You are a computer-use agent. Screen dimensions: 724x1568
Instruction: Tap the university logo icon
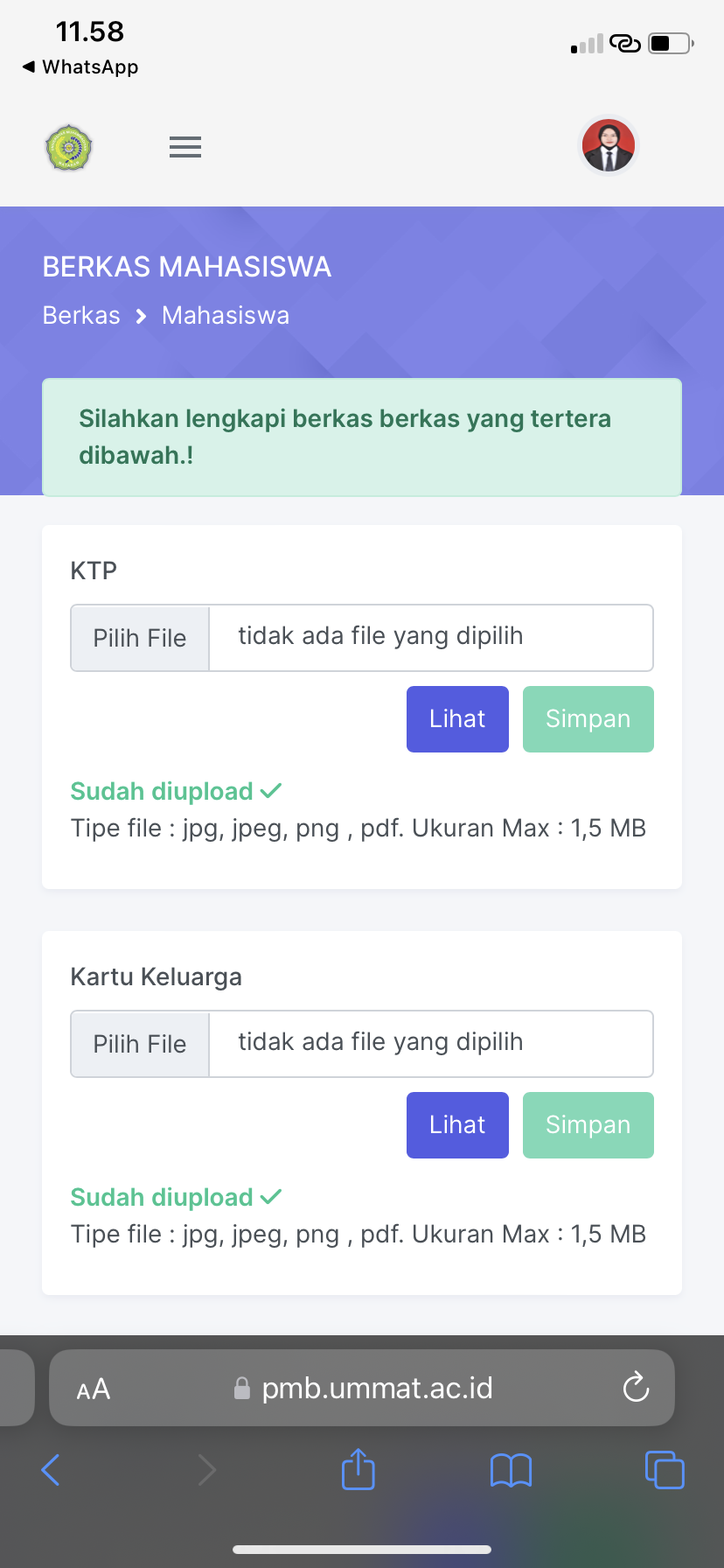pos(69,148)
